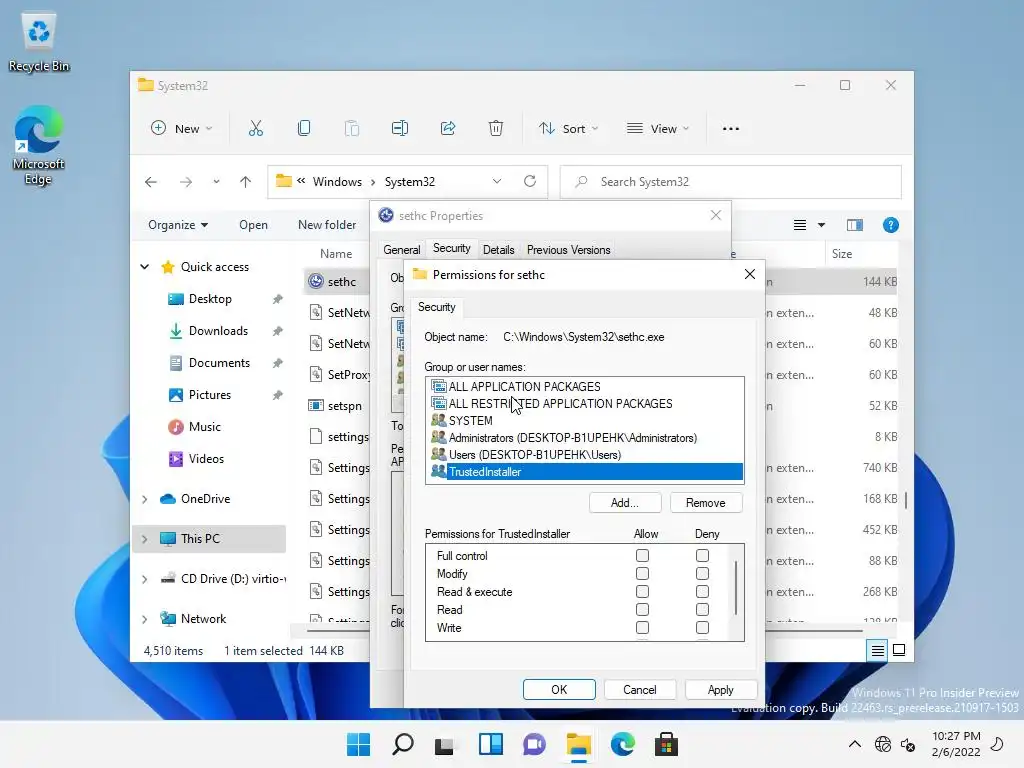This screenshot has height=768, width=1024.
Task: Open Widgets from the taskbar
Action: tap(490, 744)
